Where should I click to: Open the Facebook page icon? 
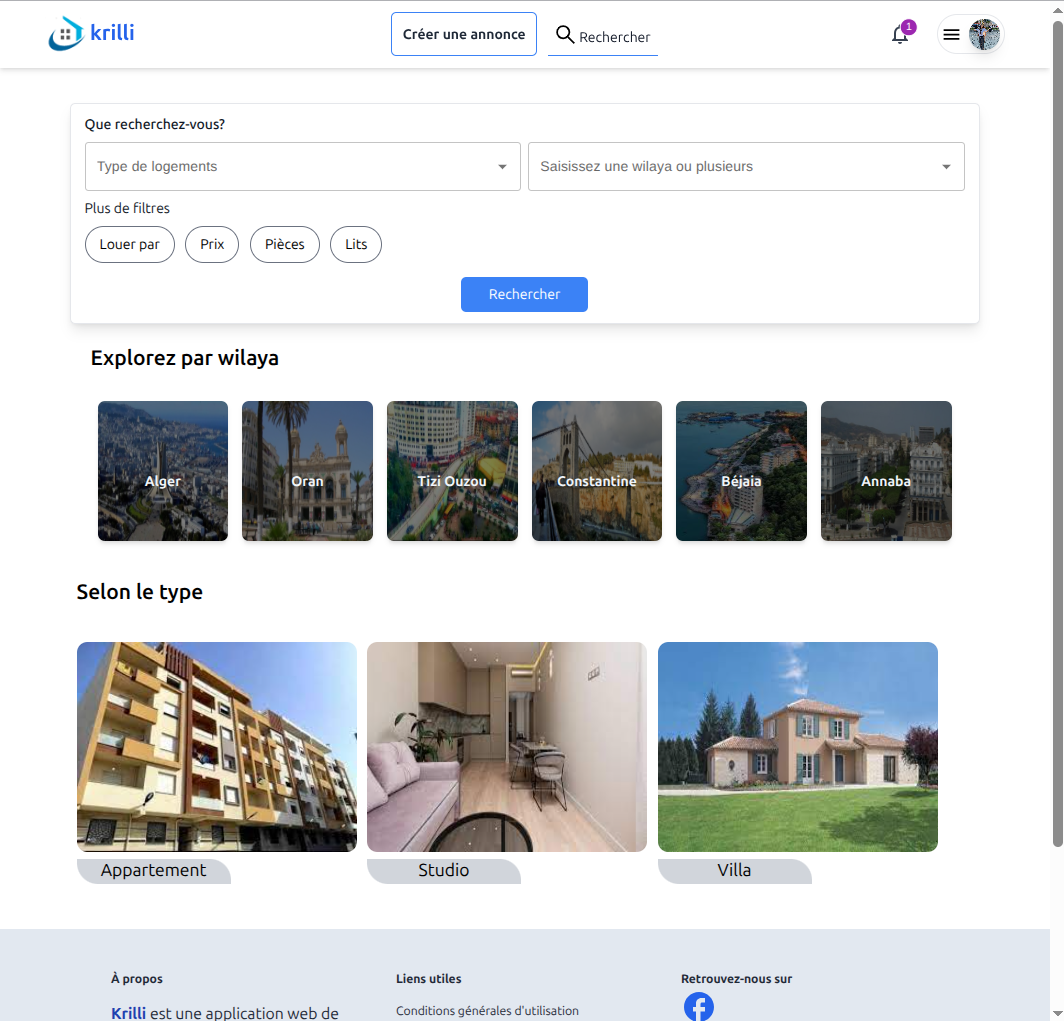point(698,1006)
